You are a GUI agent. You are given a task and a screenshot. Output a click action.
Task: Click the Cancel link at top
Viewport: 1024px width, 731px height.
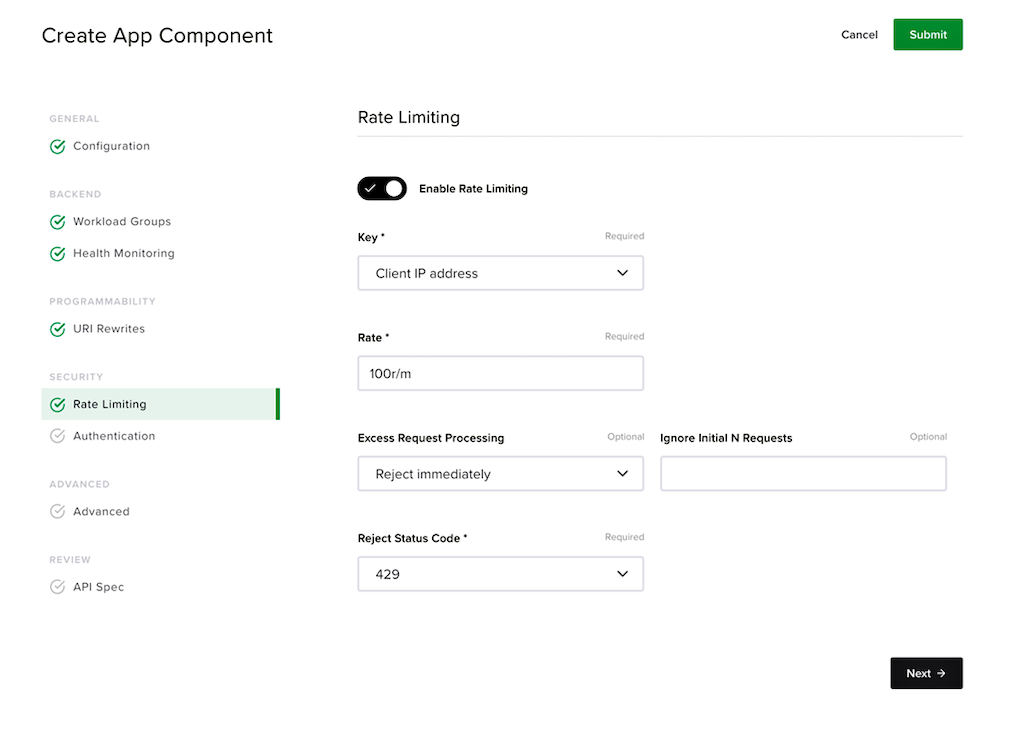coord(859,35)
